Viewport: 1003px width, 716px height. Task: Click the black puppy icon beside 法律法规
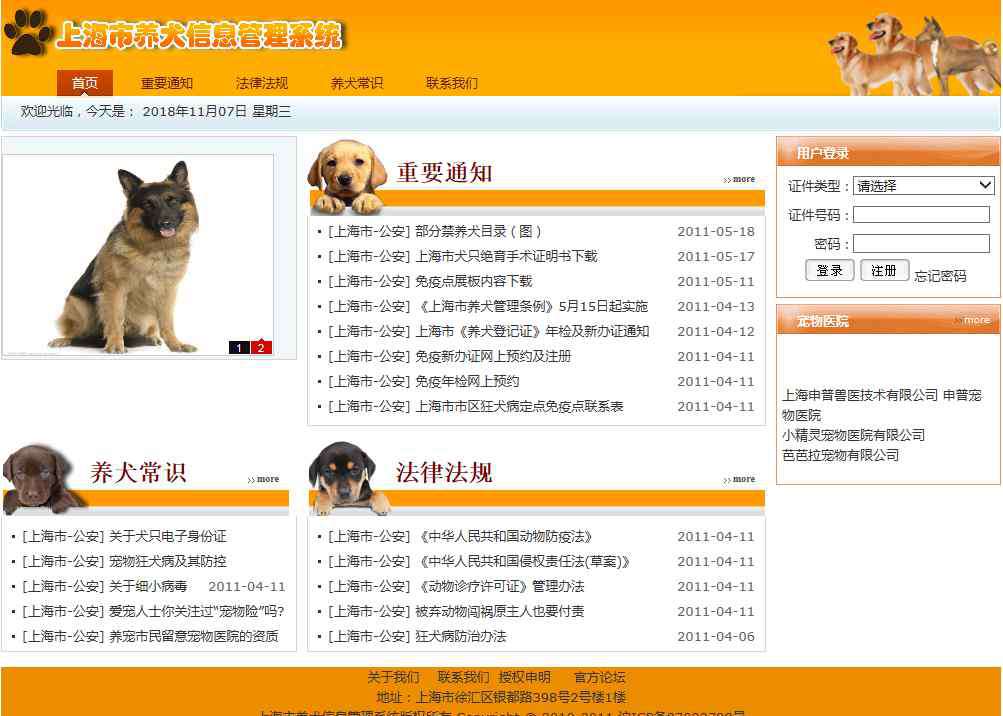[347, 477]
